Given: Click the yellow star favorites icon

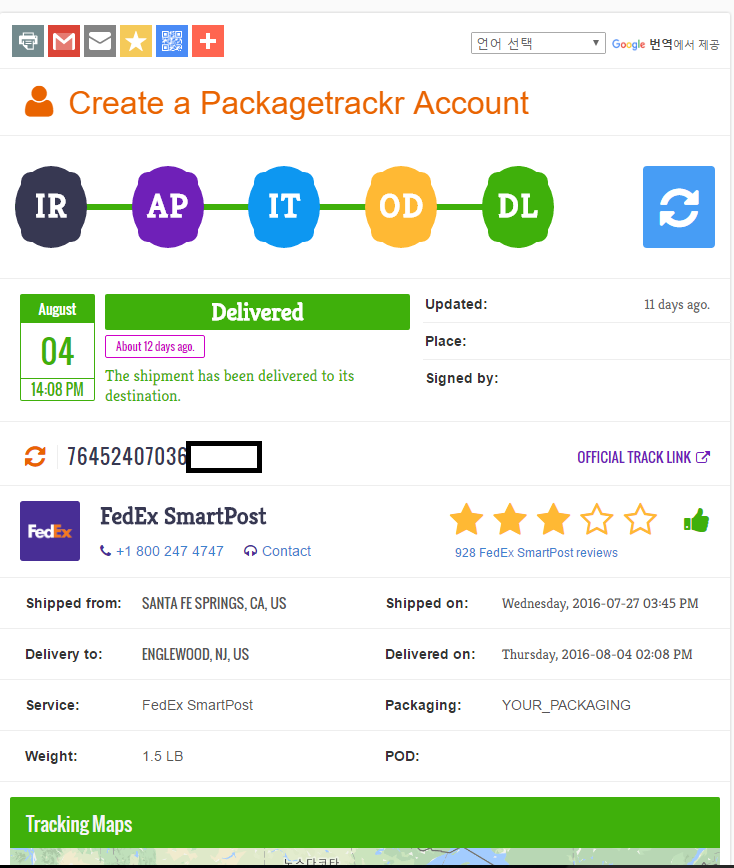Looking at the screenshot, I should 136,41.
